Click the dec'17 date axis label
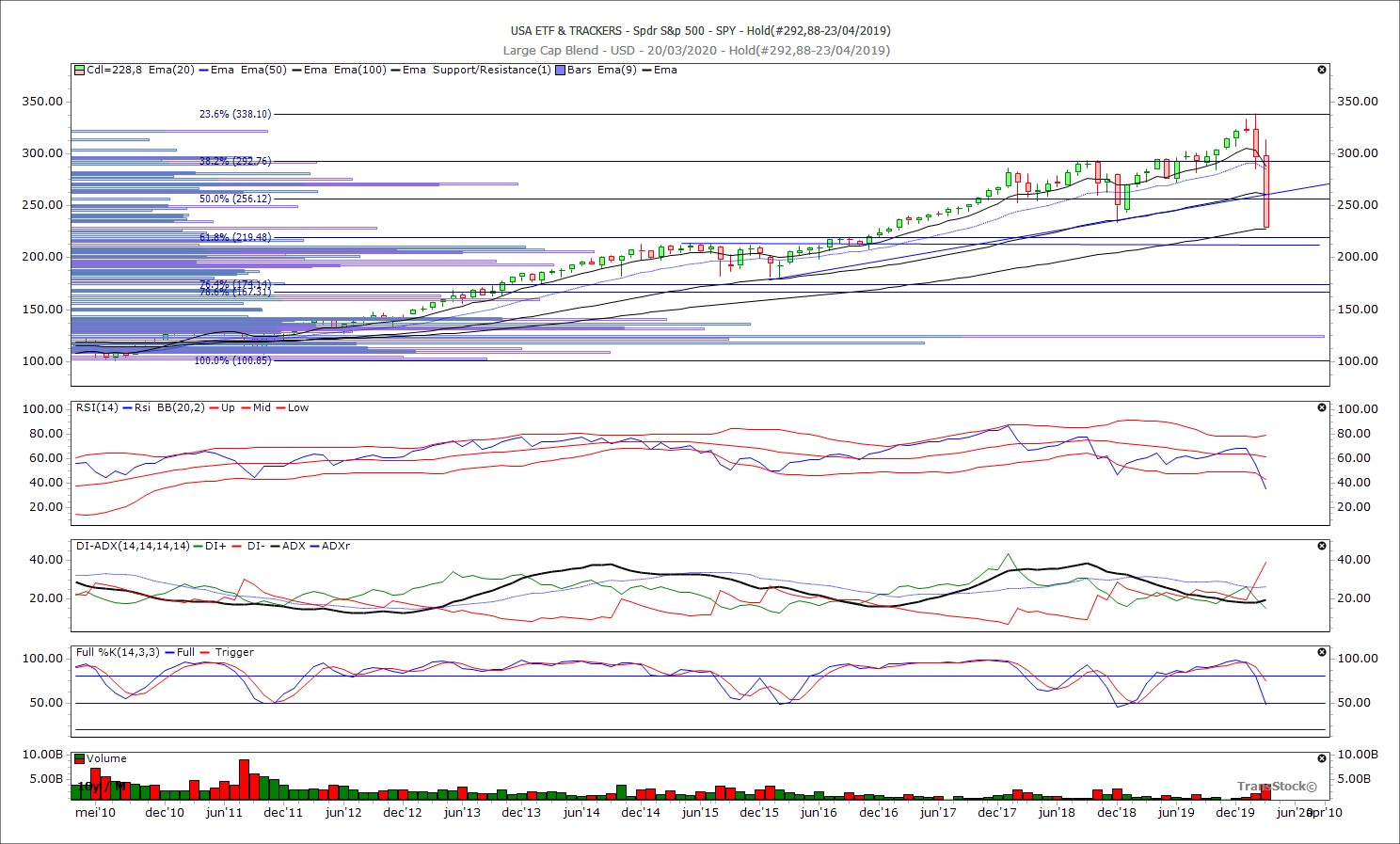 pyautogui.click(x=997, y=813)
